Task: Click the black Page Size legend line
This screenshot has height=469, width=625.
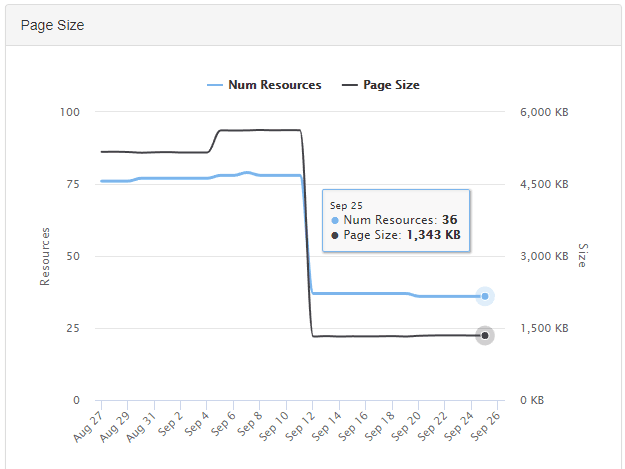Action: 350,85
